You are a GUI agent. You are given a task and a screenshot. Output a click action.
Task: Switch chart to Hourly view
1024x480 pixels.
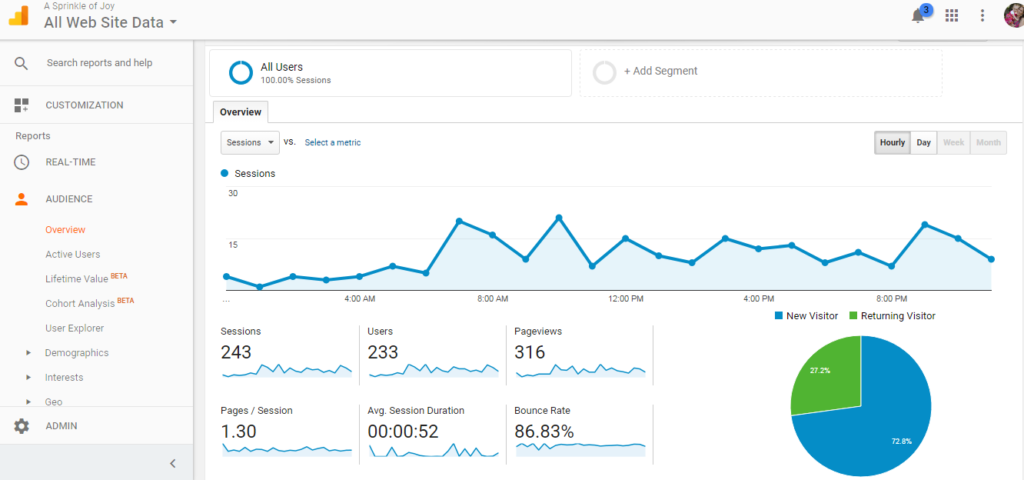click(892, 143)
